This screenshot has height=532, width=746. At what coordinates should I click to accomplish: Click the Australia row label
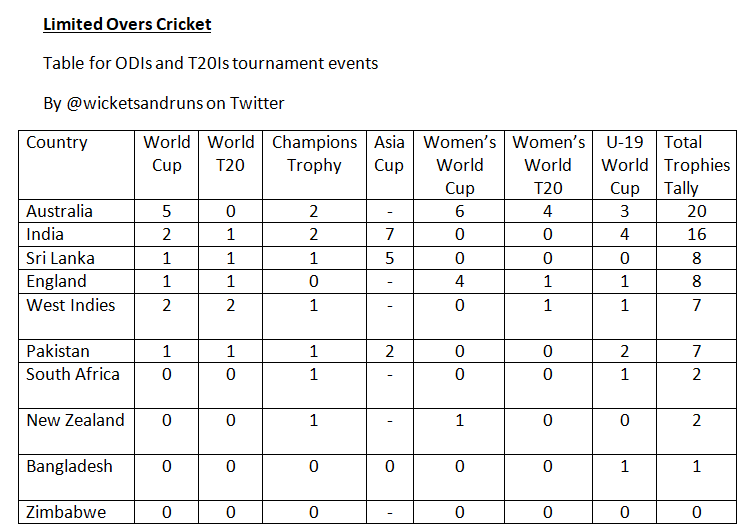(x=60, y=211)
